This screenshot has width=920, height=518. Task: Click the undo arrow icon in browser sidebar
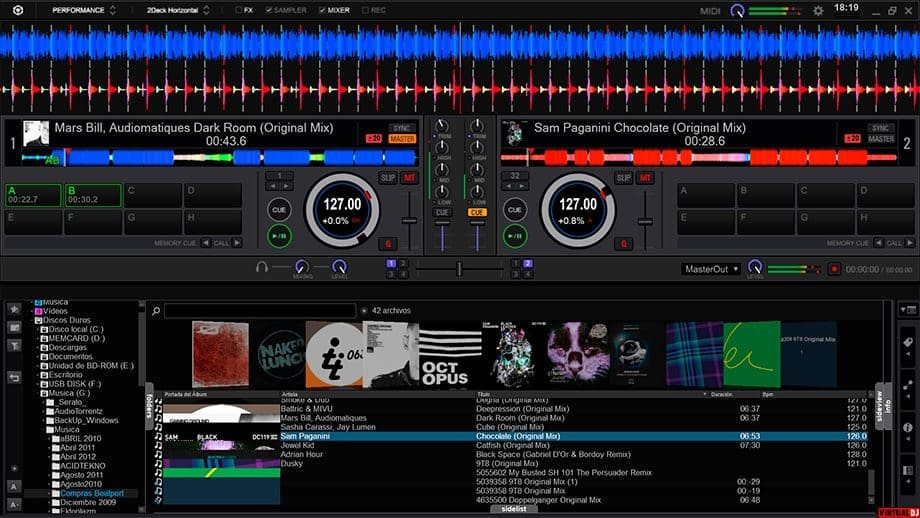coord(14,378)
